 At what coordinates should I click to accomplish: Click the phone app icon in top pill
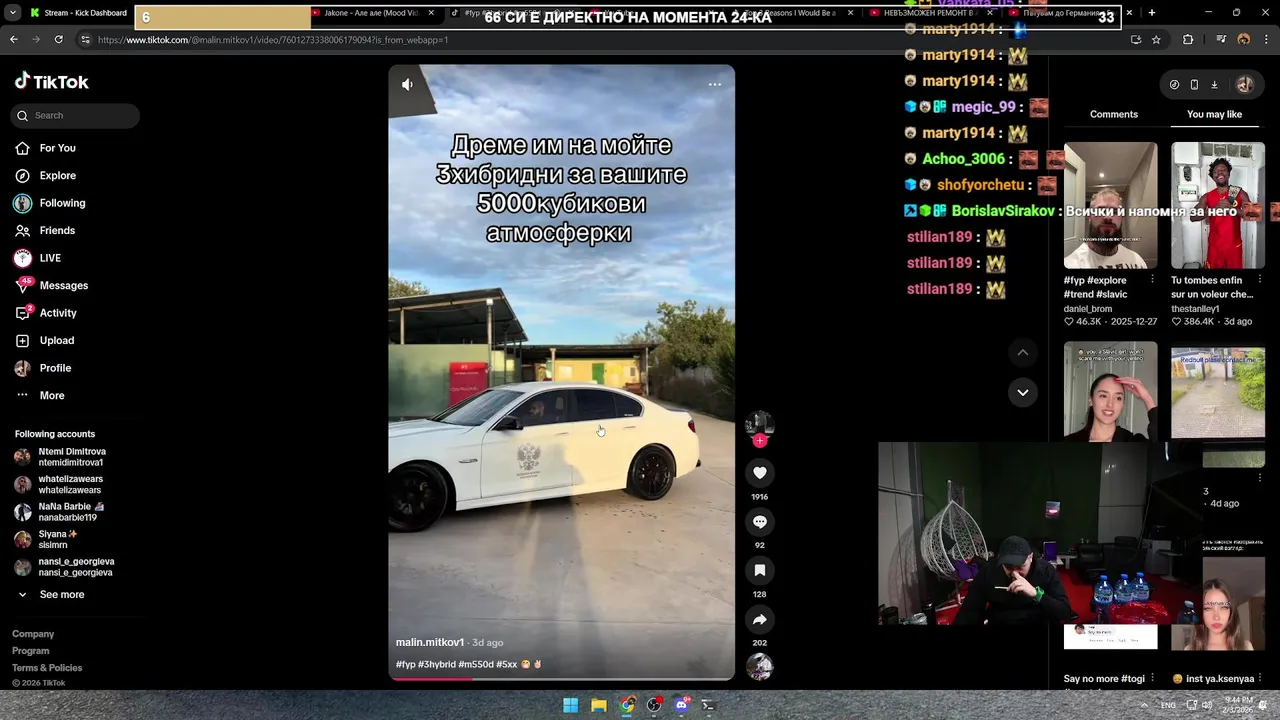tap(1194, 85)
